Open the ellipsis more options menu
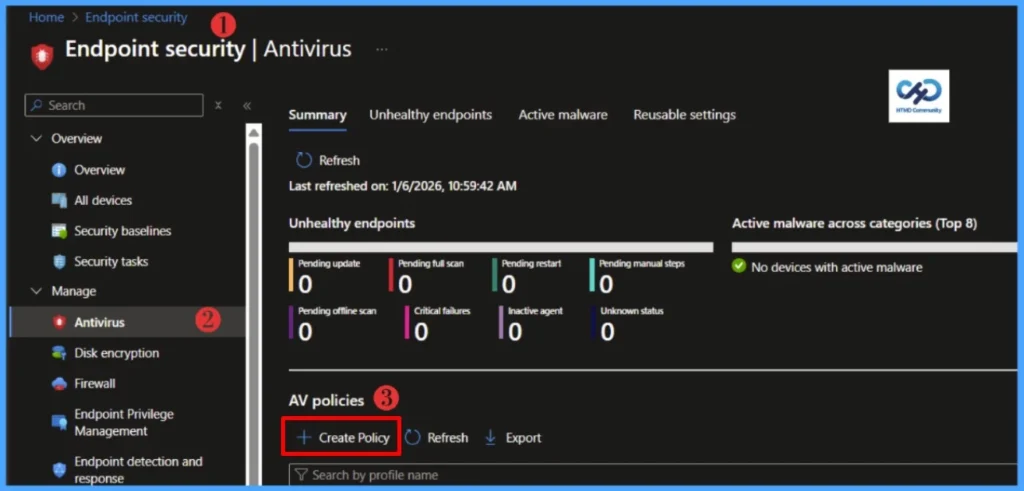1024x491 pixels. click(x=382, y=50)
